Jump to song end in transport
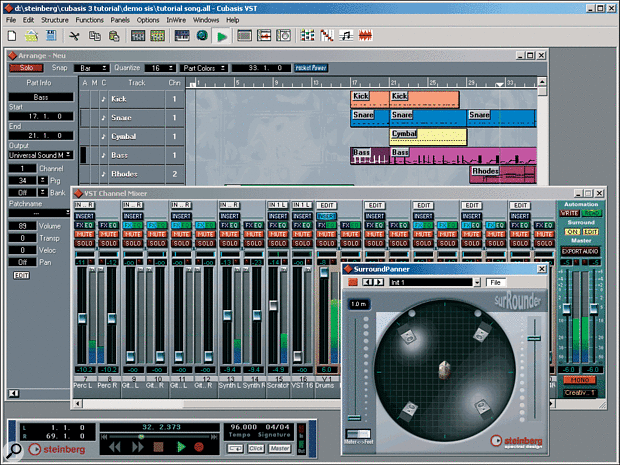Viewport: 620px width, 465px height. coord(214,437)
